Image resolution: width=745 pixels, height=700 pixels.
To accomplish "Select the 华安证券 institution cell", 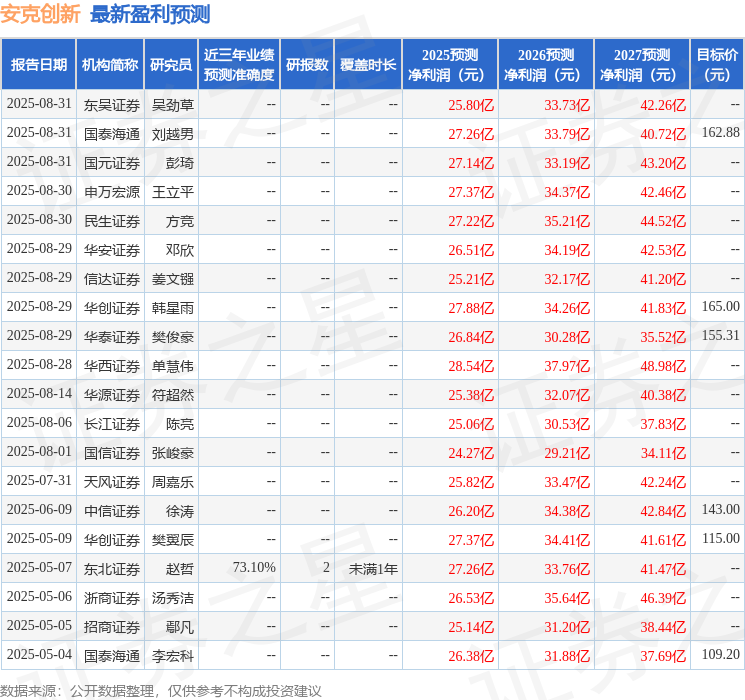I will coord(112,250).
